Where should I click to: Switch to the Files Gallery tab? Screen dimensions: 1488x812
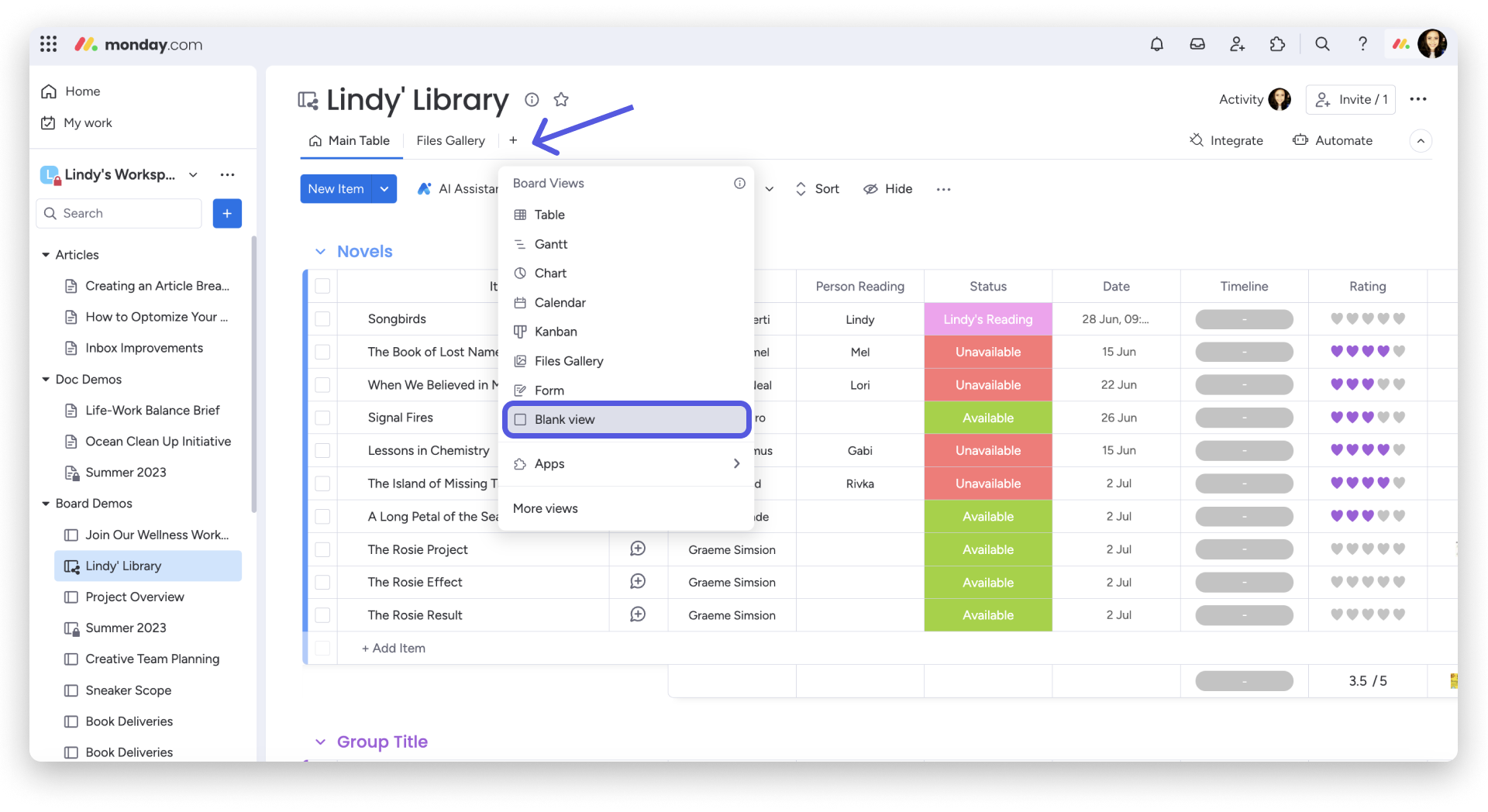tap(450, 140)
